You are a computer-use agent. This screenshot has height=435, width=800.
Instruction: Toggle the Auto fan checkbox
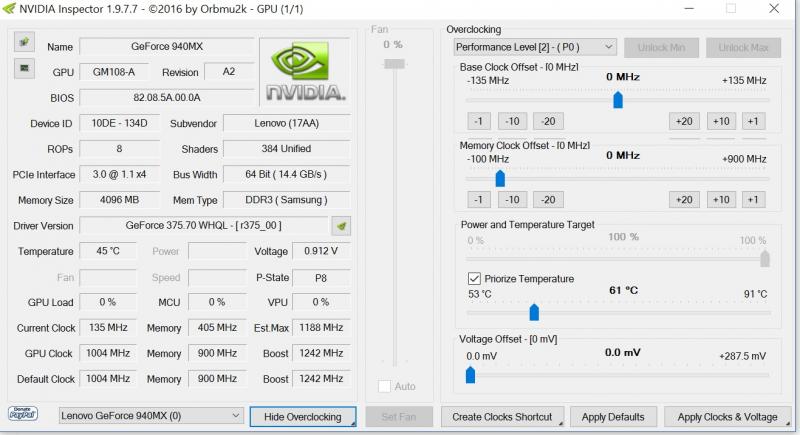click(384, 387)
